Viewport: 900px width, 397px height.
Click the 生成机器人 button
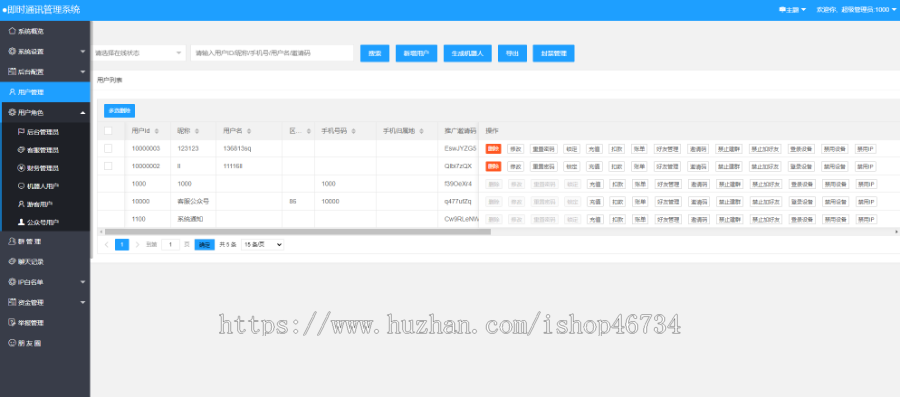pos(467,53)
